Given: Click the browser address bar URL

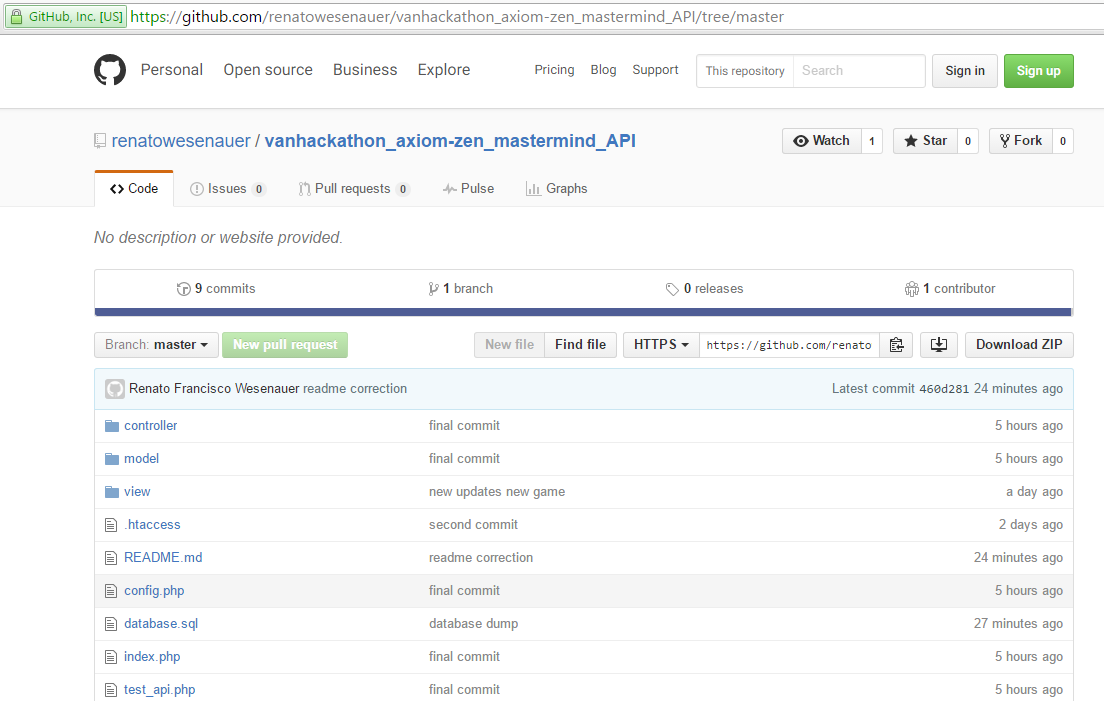Looking at the screenshot, I should click(457, 16).
